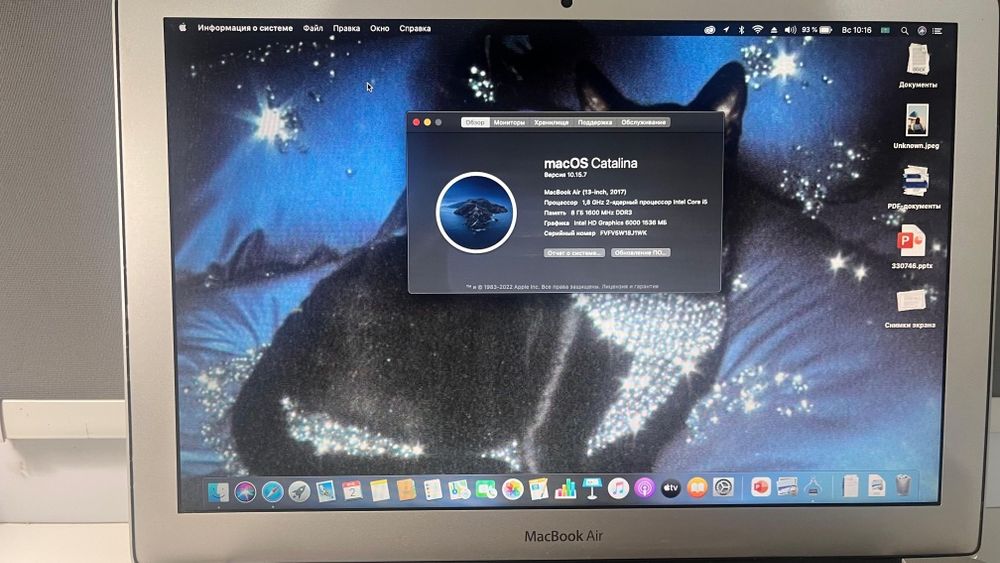
Task: Select Документы stack on desktop
Action: click(x=918, y=66)
